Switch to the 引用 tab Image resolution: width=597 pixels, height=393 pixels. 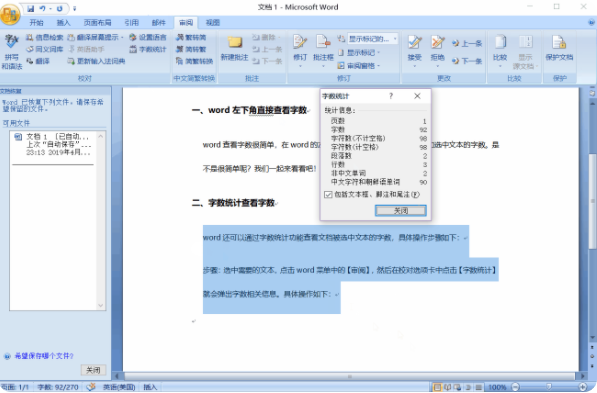(131, 22)
